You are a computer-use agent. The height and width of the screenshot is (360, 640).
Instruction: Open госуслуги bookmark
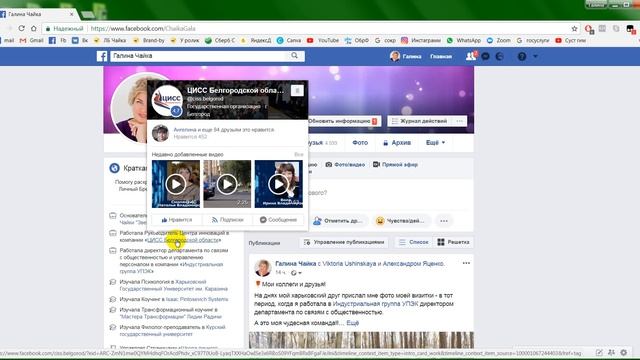tap(533, 40)
